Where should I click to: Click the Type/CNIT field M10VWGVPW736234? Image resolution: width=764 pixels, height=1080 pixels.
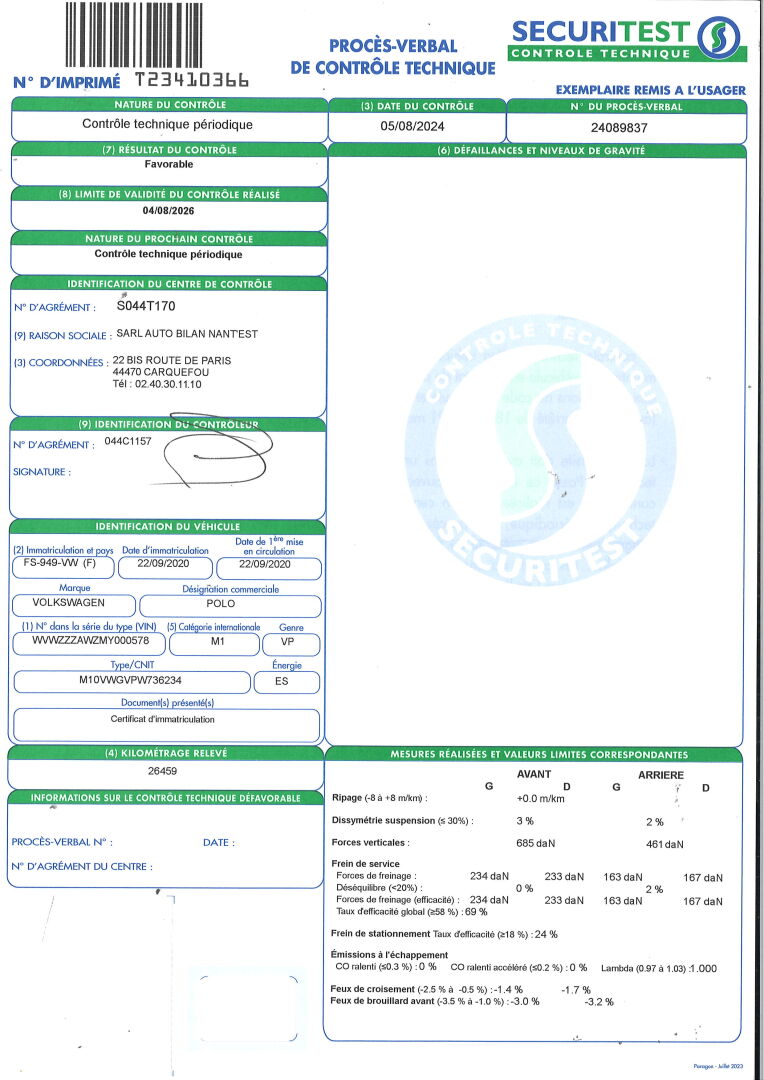click(132, 682)
